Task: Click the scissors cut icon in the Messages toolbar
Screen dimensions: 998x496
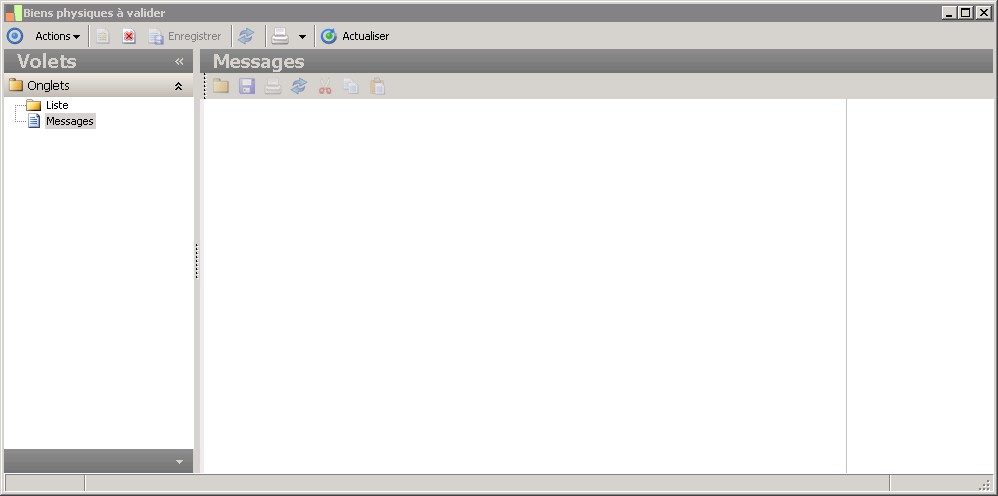Action: [x=325, y=86]
